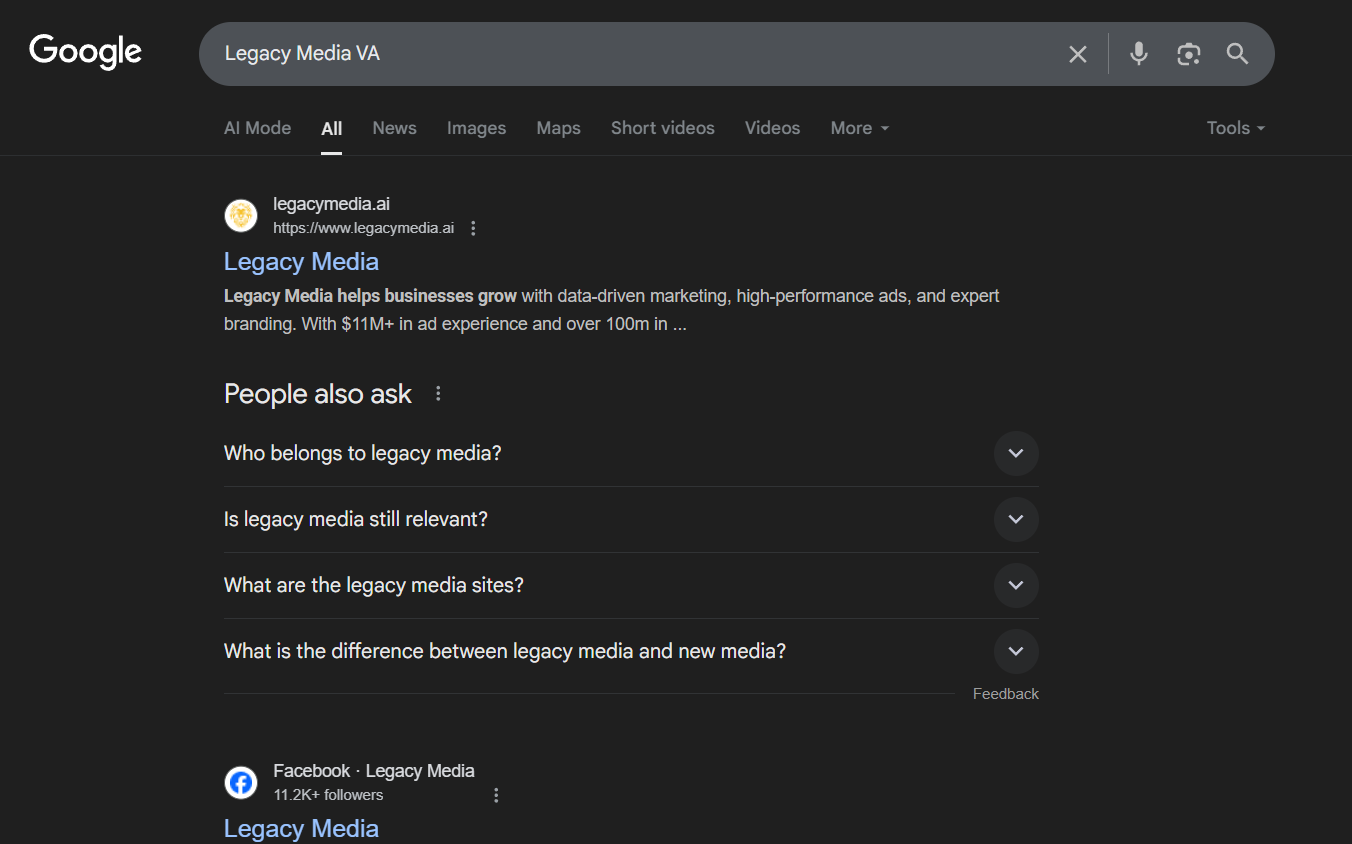Switch to the AI Mode tab

[x=257, y=128]
